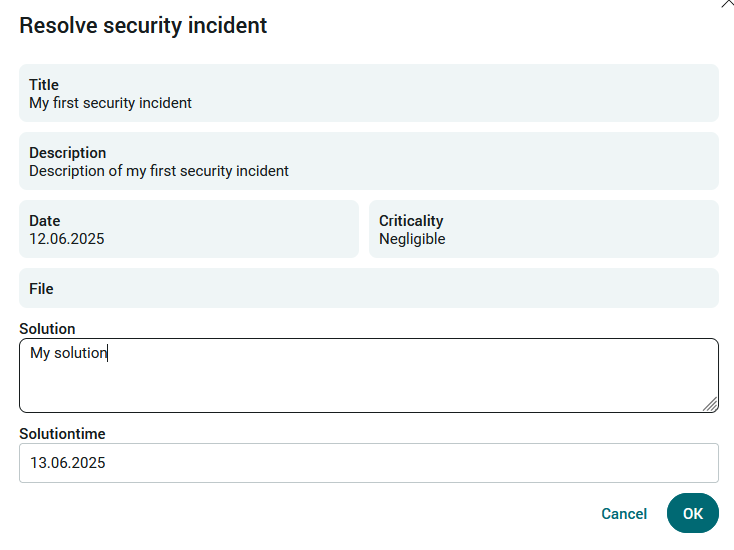Viewport: 734px width, 550px height.
Task: Select the Title read-only field box
Action: pyautogui.click(x=369, y=93)
